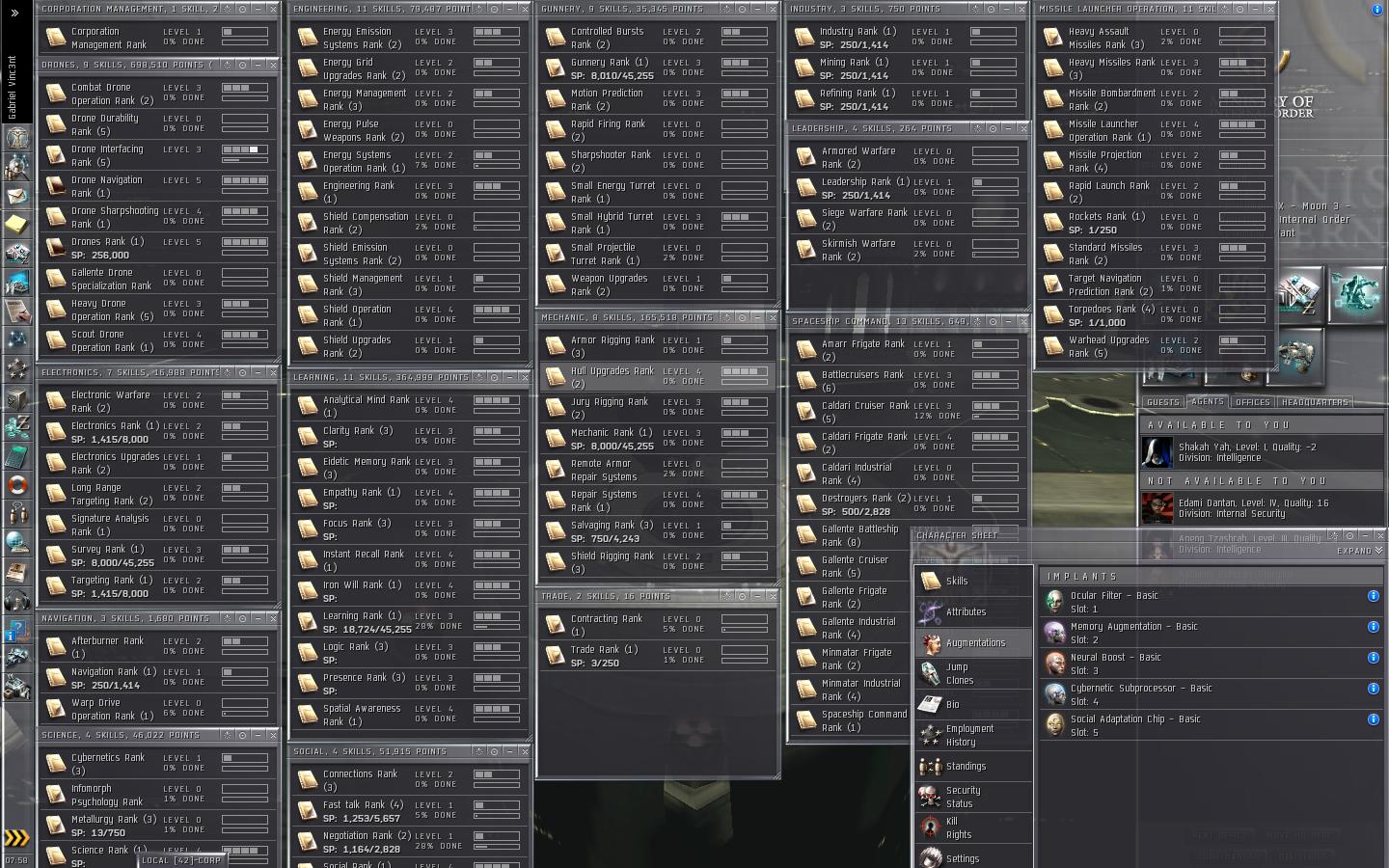The width and height of the screenshot is (1389, 868).
Task: Show info for Neural Boost - Basic implant
Action: [x=1374, y=658]
